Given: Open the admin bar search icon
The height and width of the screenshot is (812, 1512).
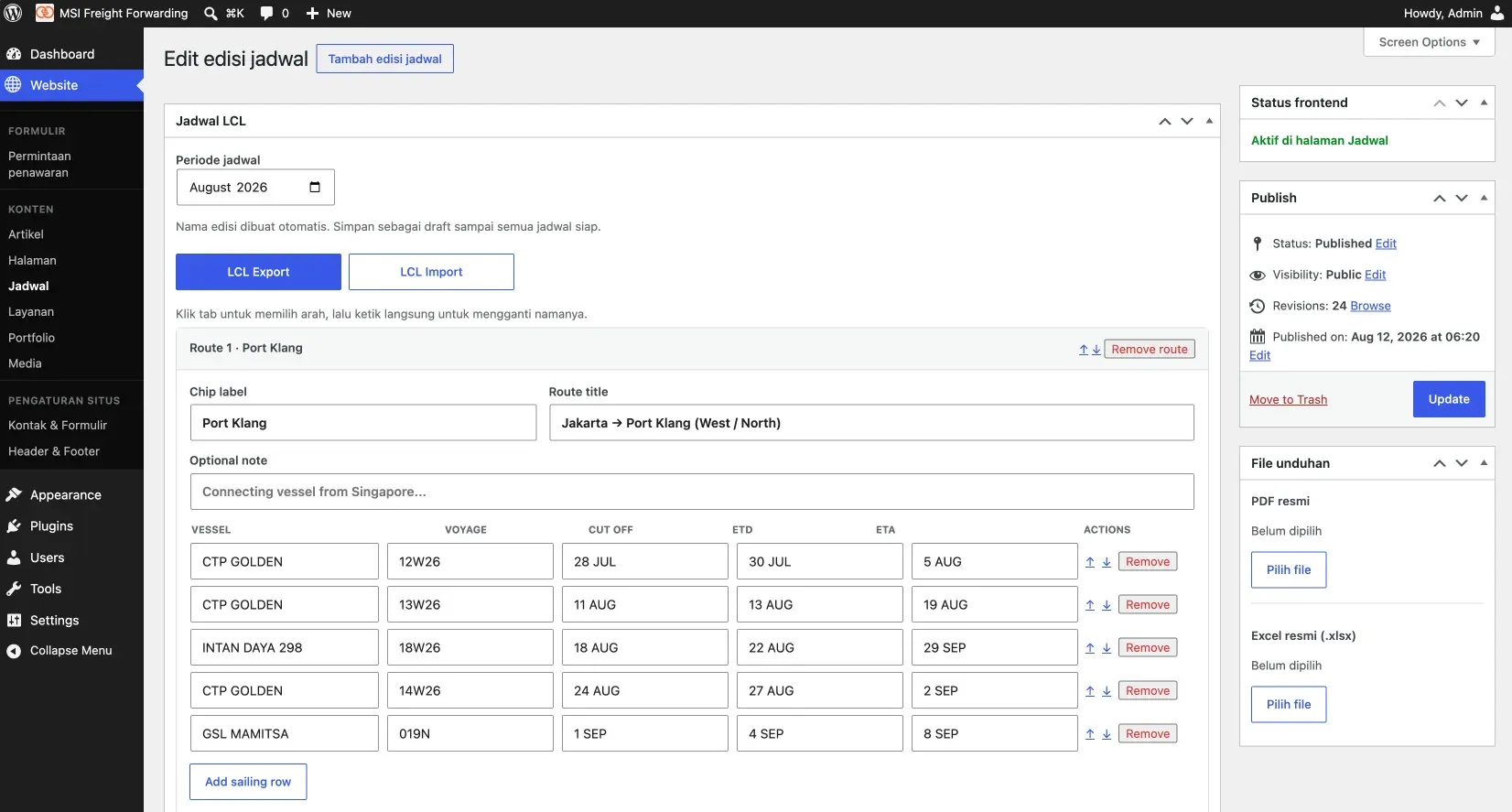Looking at the screenshot, I should tap(211, 13).
